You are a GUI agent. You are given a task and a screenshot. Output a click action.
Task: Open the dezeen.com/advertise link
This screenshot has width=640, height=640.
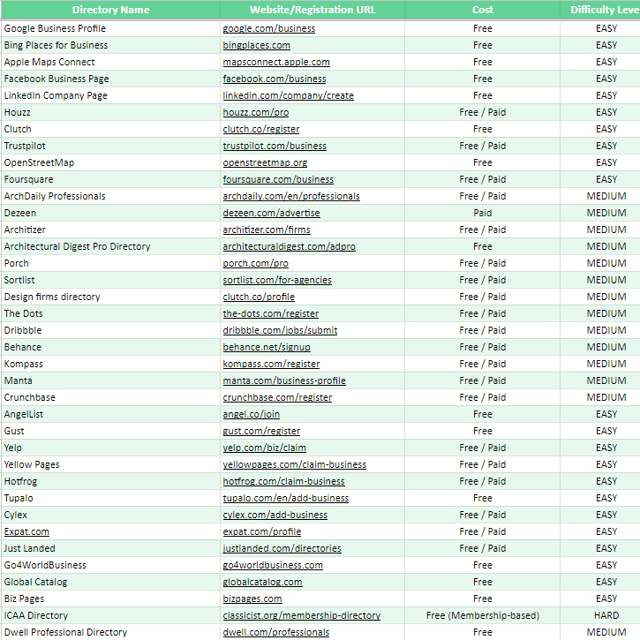click(271, 213)
